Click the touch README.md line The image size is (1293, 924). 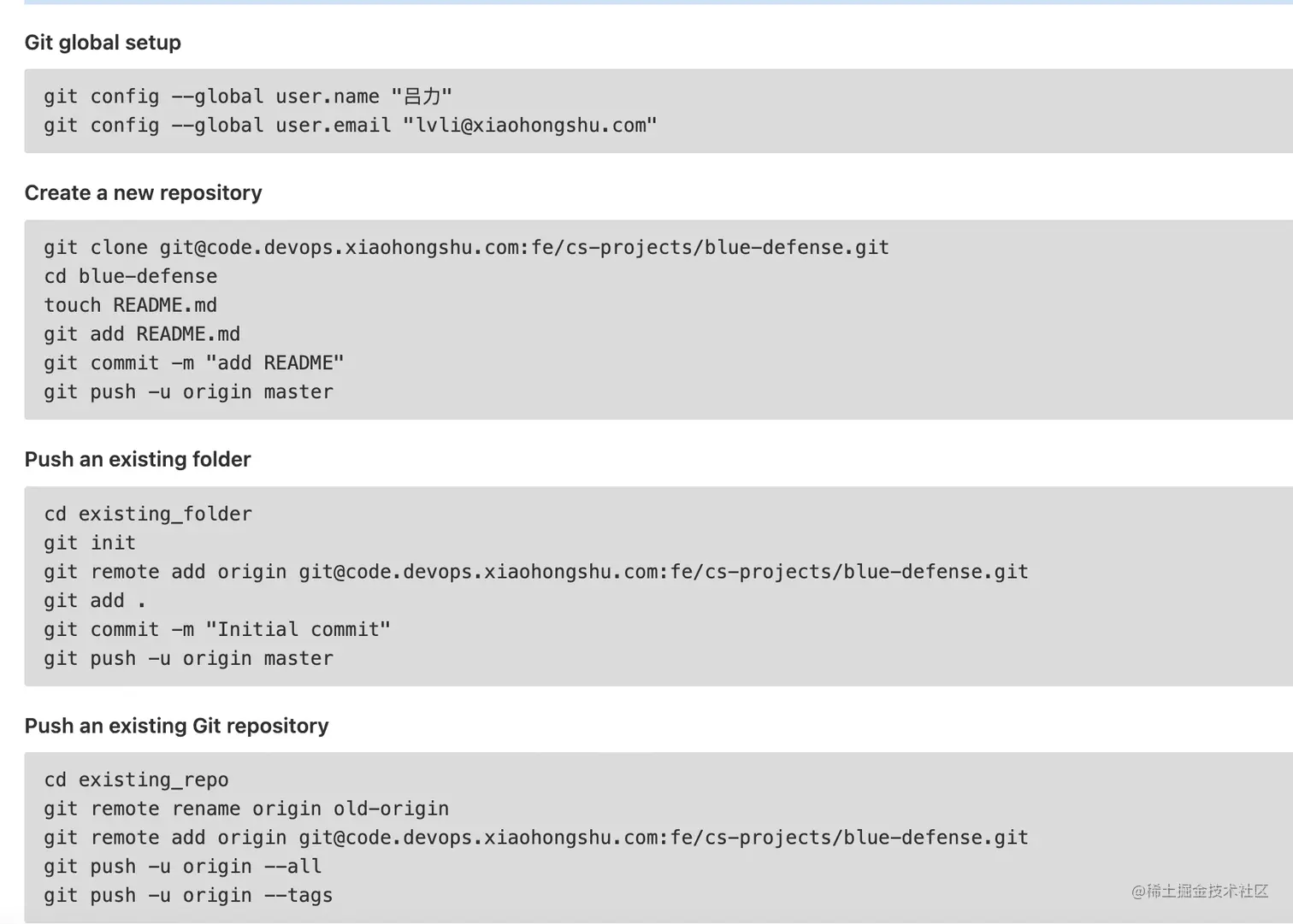(131, 305)
